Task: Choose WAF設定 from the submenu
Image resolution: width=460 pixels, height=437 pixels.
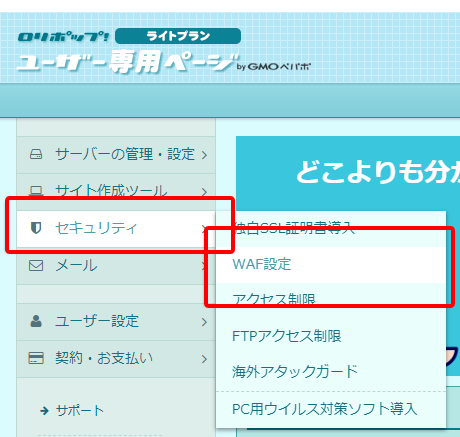Action: 331,265
